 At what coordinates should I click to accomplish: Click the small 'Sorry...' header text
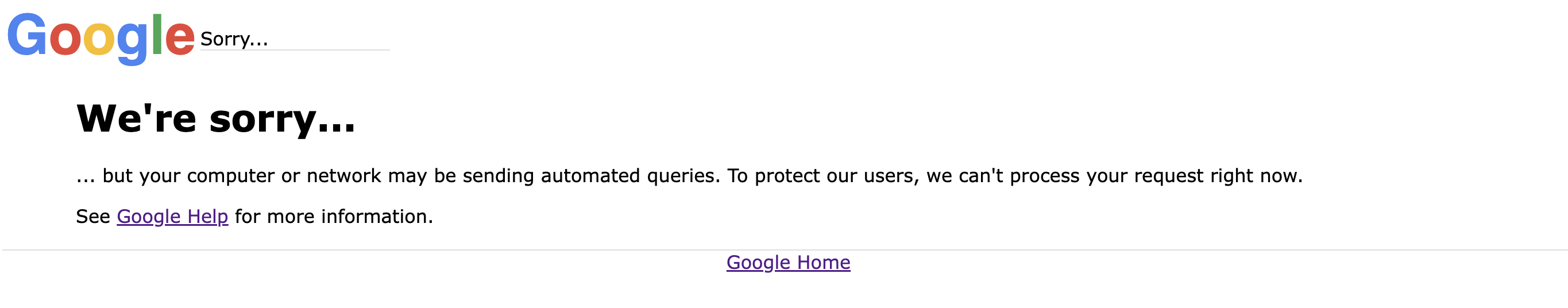coord(234,39)
